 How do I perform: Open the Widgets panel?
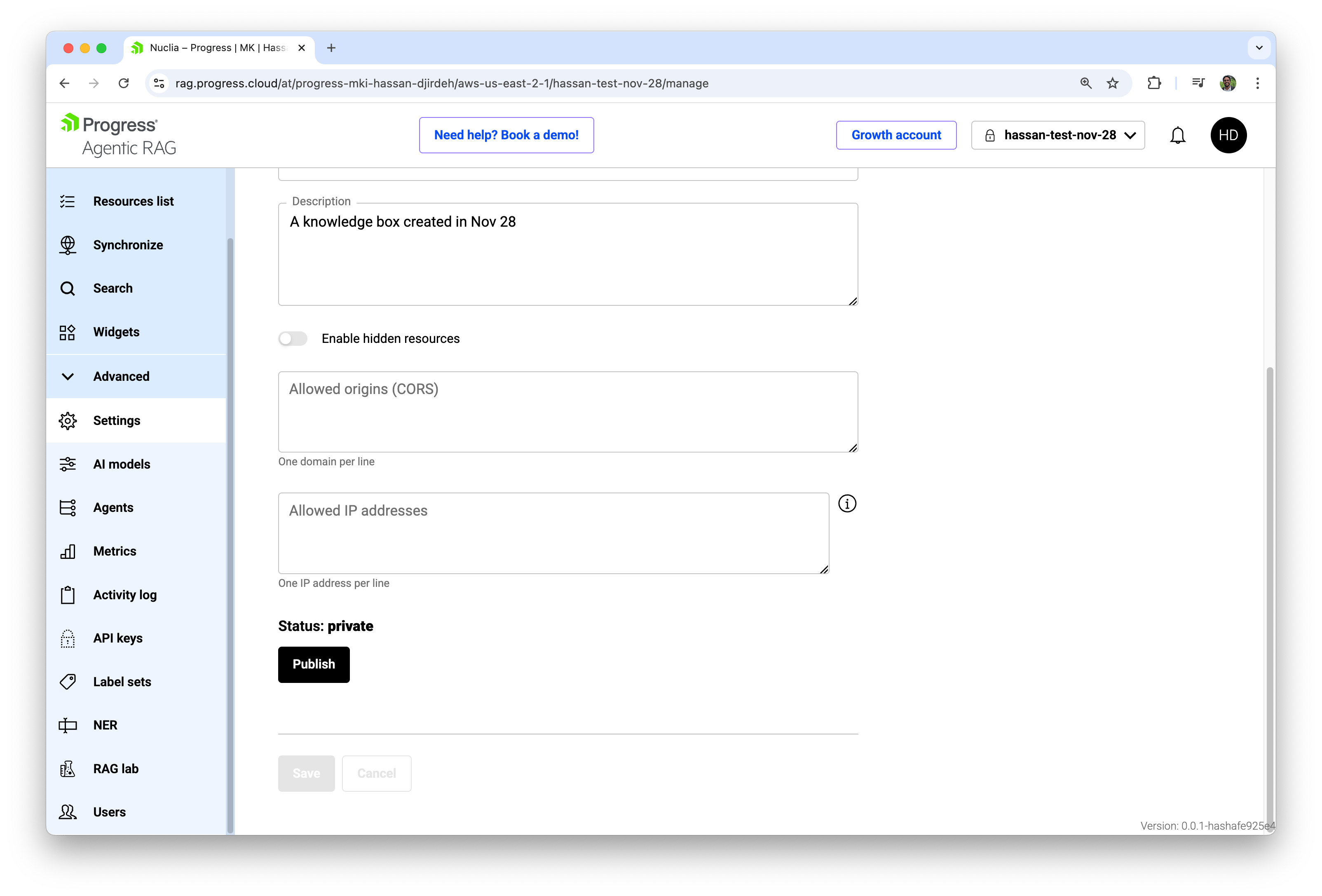pyautogui.click(x=116, y=332)
